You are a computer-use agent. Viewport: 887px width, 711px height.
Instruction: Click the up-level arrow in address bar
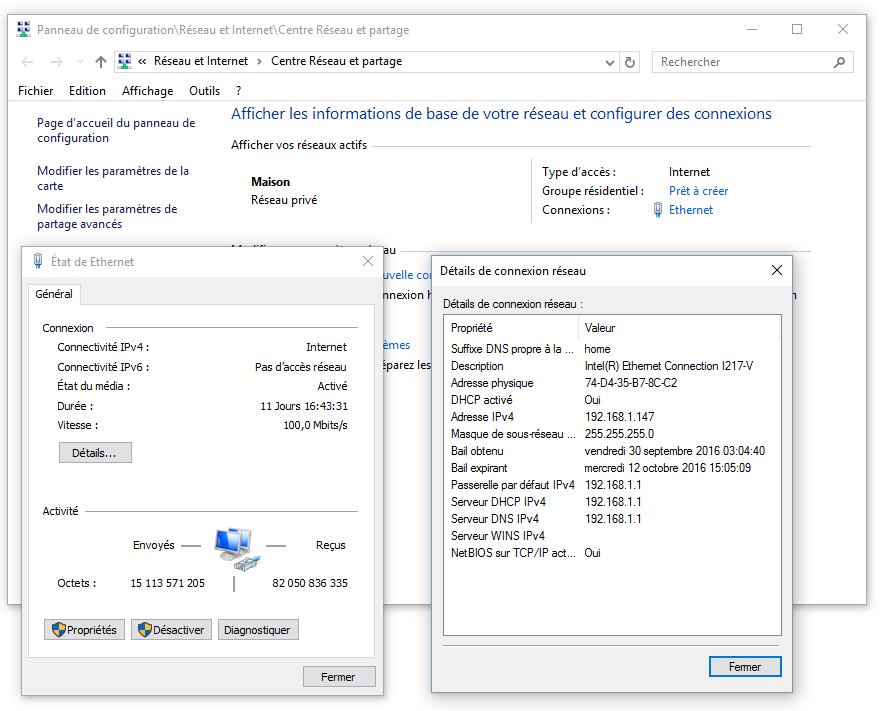(100, 62)
